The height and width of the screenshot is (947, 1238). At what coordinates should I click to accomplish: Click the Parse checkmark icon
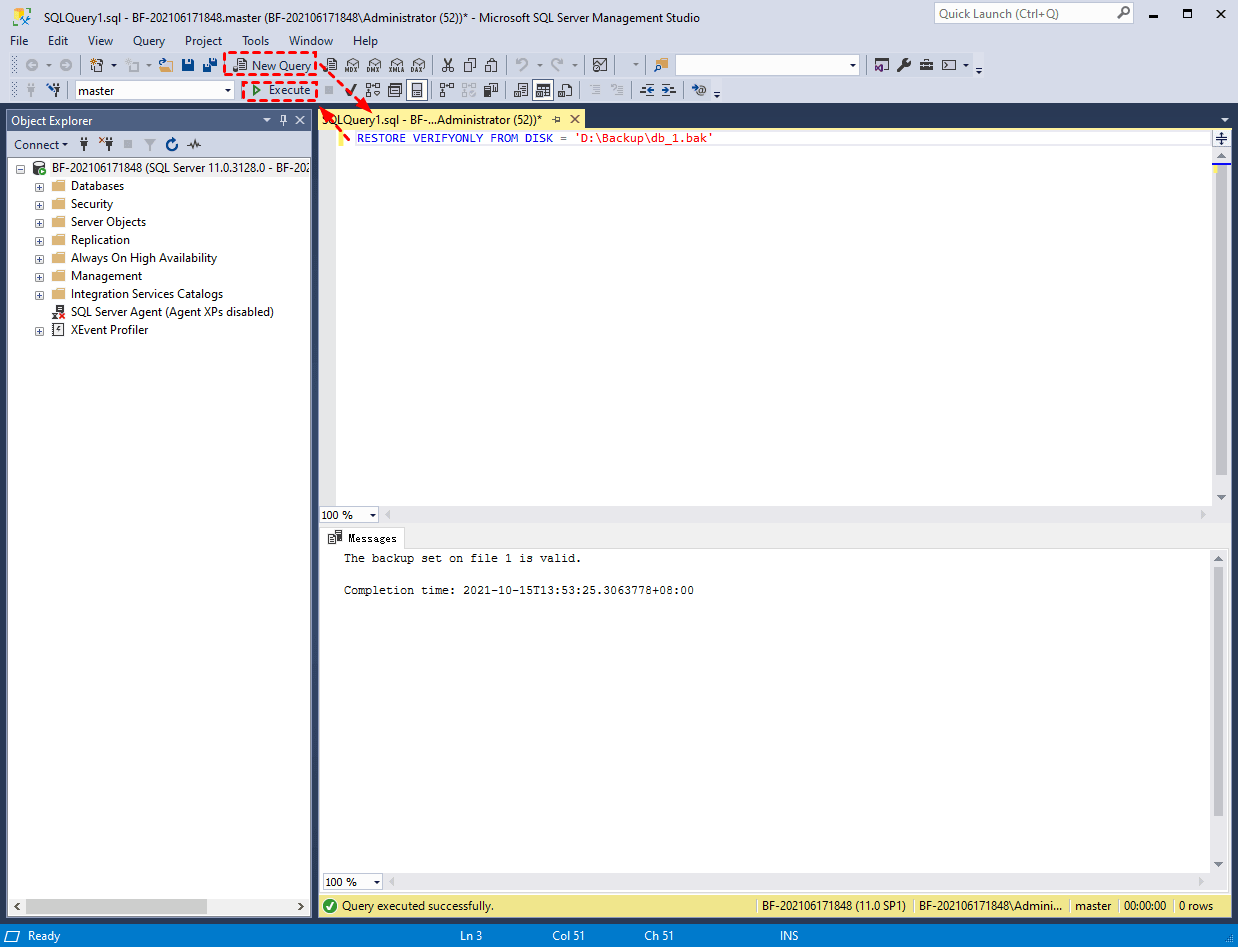pos(351,91)
